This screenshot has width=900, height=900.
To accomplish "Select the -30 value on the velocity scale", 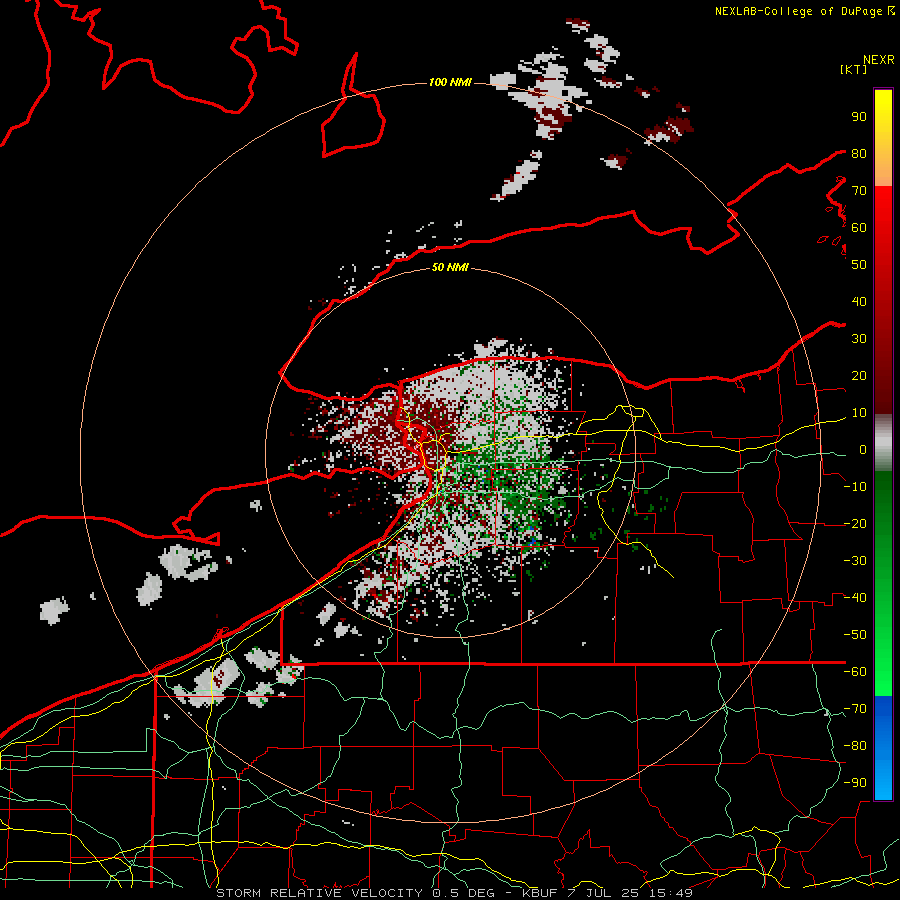I will click(855, 561).
